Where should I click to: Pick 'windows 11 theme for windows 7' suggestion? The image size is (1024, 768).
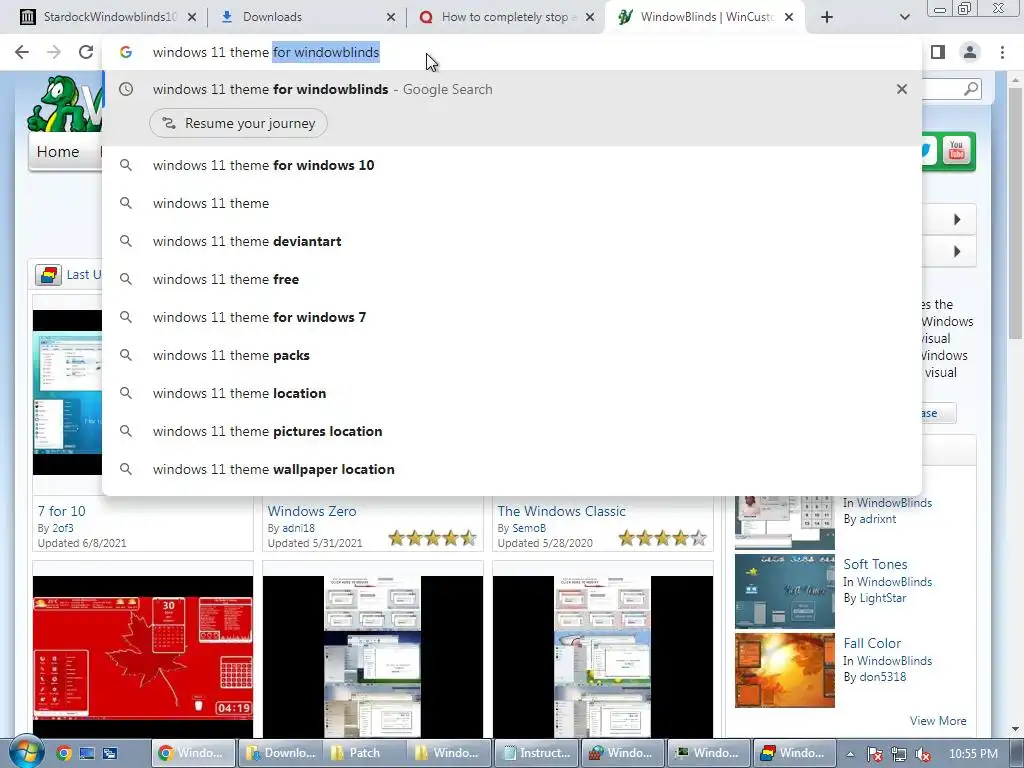coord(512,317)
